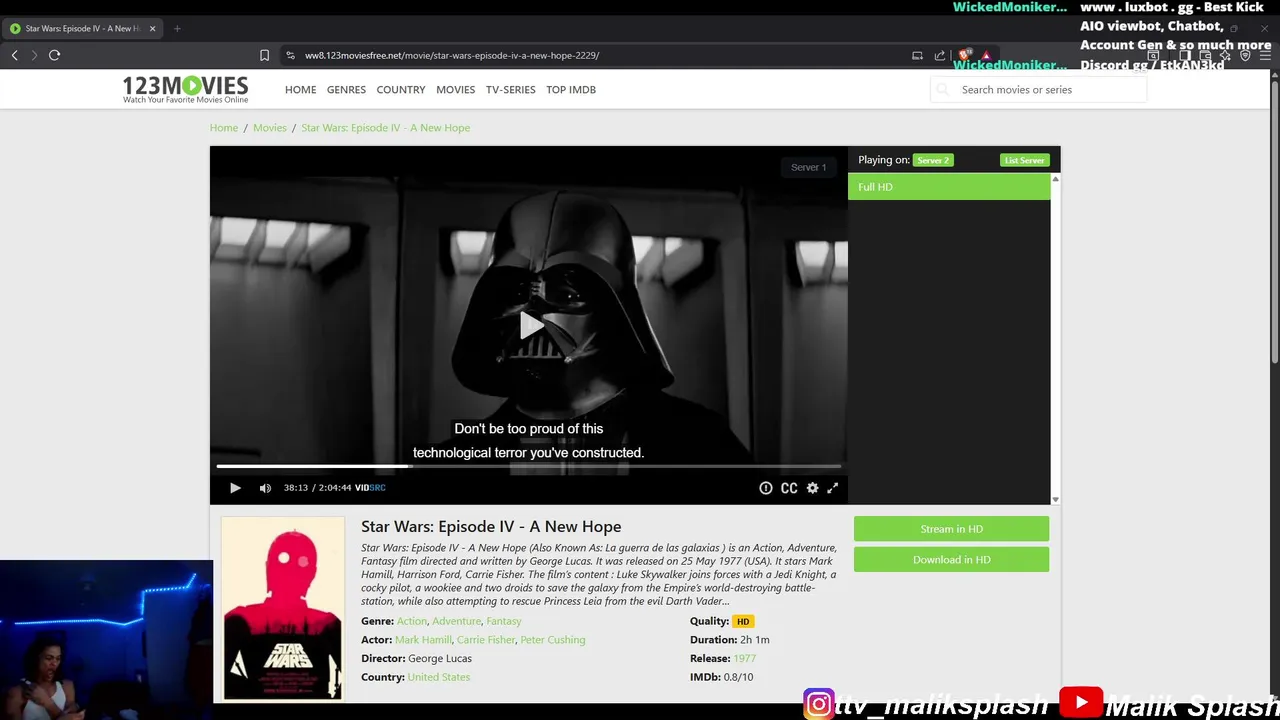Screen dimensions: 1280x720
Task: Click the browser forward arrow
Action: coord(34,55)
